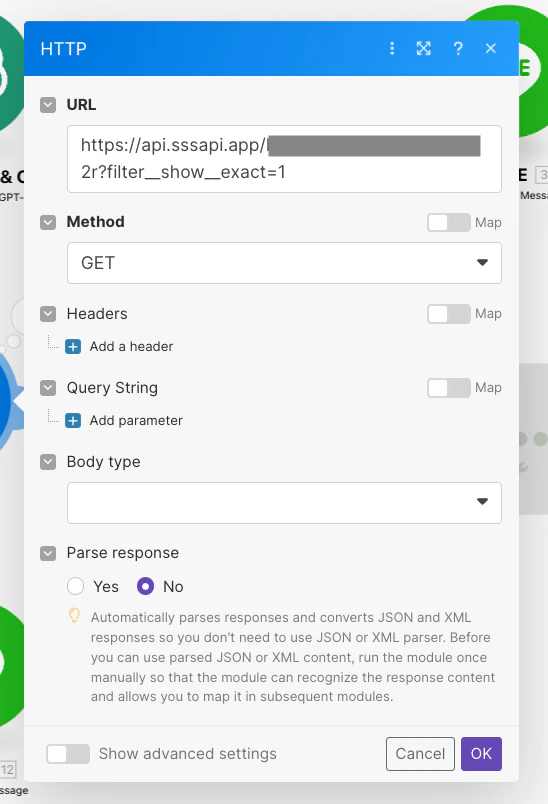Enable the Map toggle for Headers
This screenshot has height=804, width=548.
point(449,314)
